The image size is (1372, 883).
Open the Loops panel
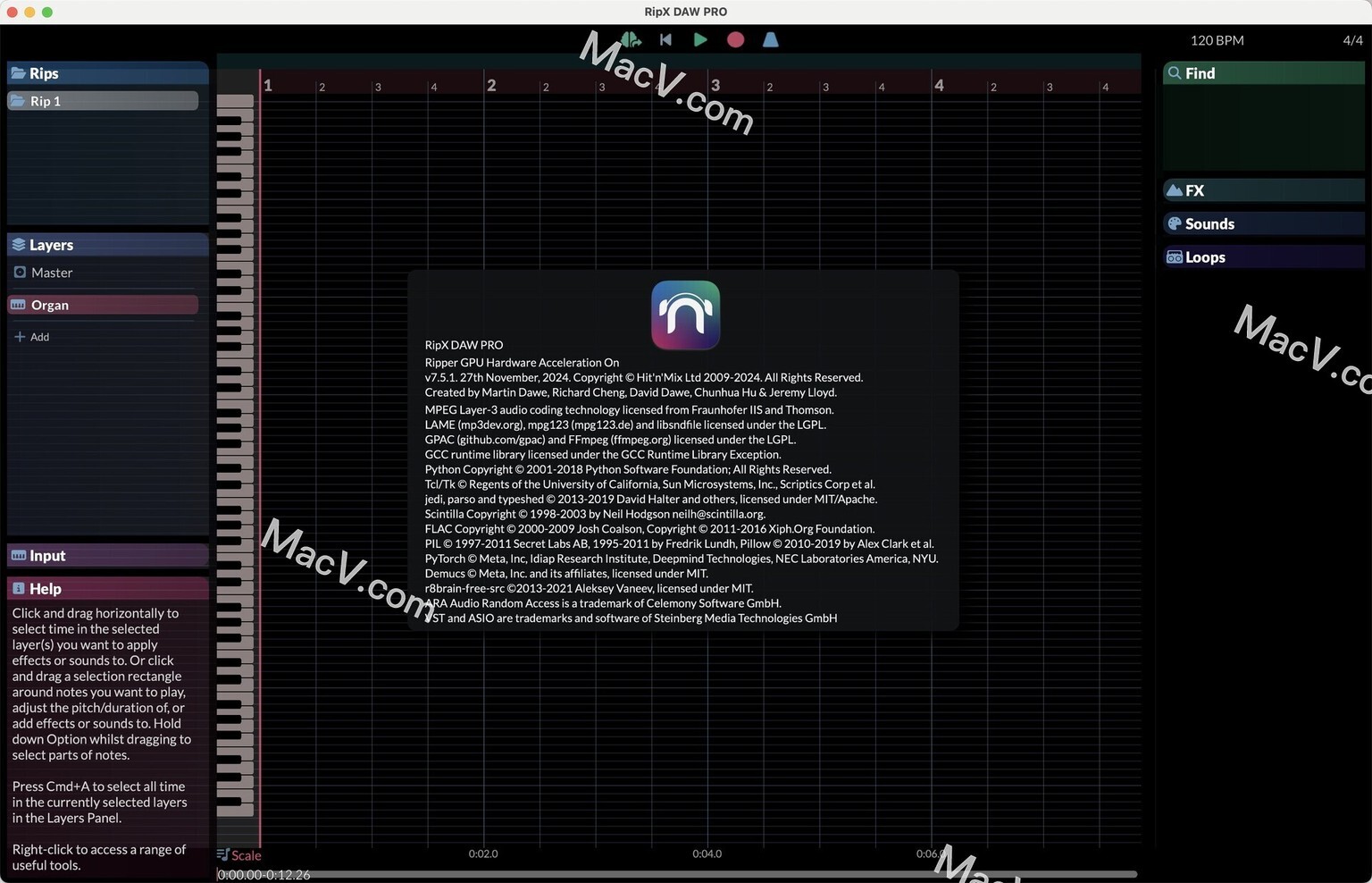click(1263, 256)
